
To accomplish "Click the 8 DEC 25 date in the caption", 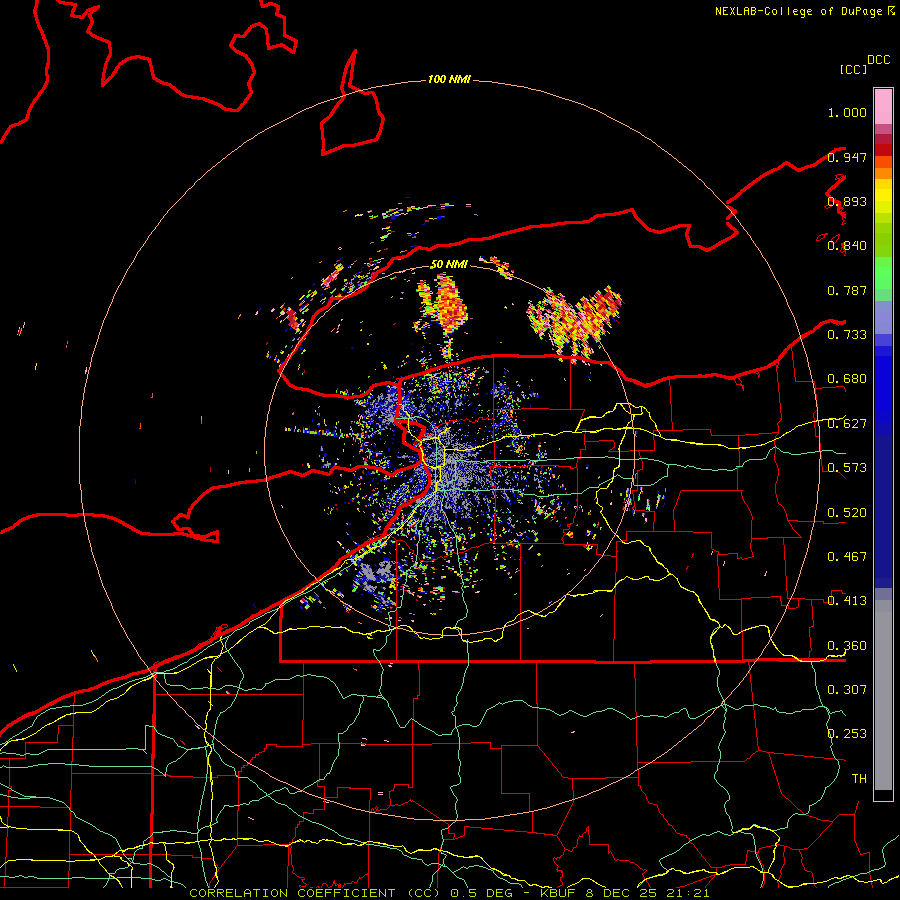I will coord(622,893).
